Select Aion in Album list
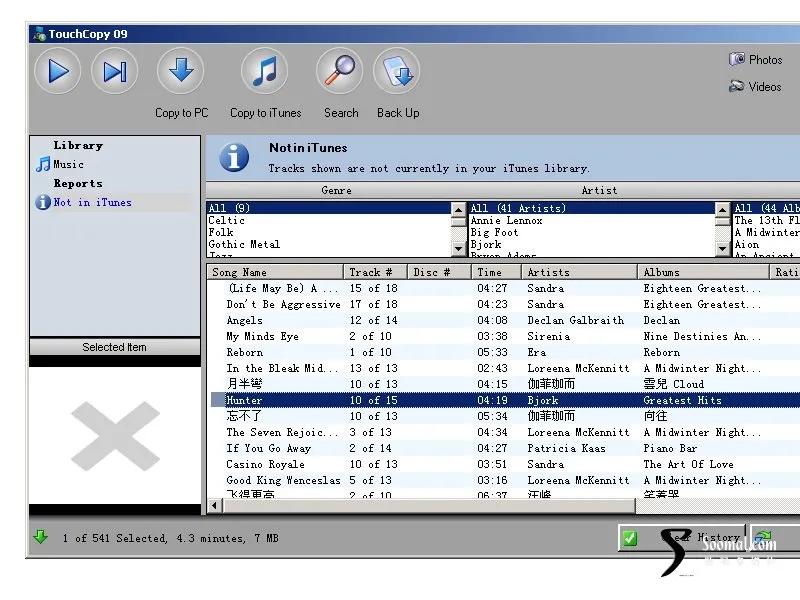Image resolution: width=800 pixels, height=600 pixels. click(747, 244)
